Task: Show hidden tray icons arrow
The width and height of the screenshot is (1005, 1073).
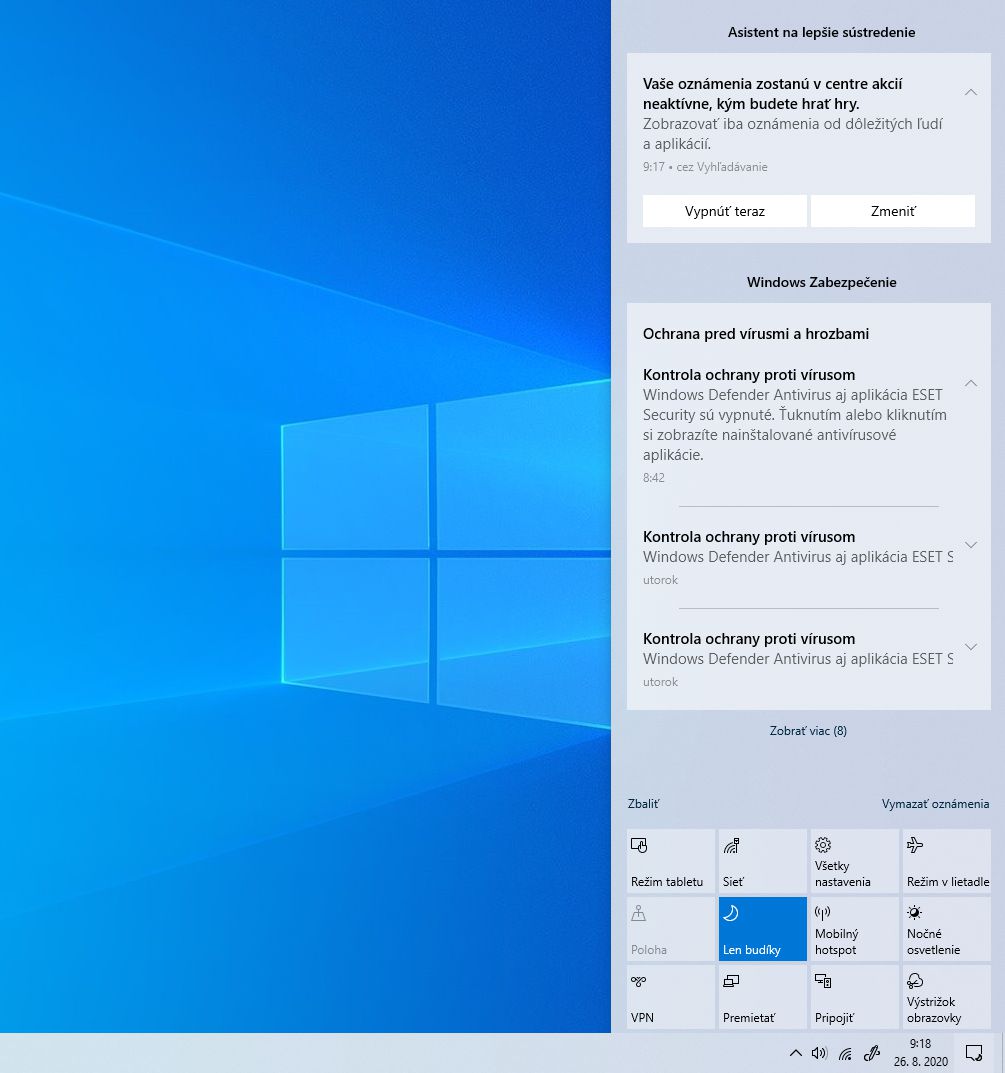Action: coord(795,1053)
